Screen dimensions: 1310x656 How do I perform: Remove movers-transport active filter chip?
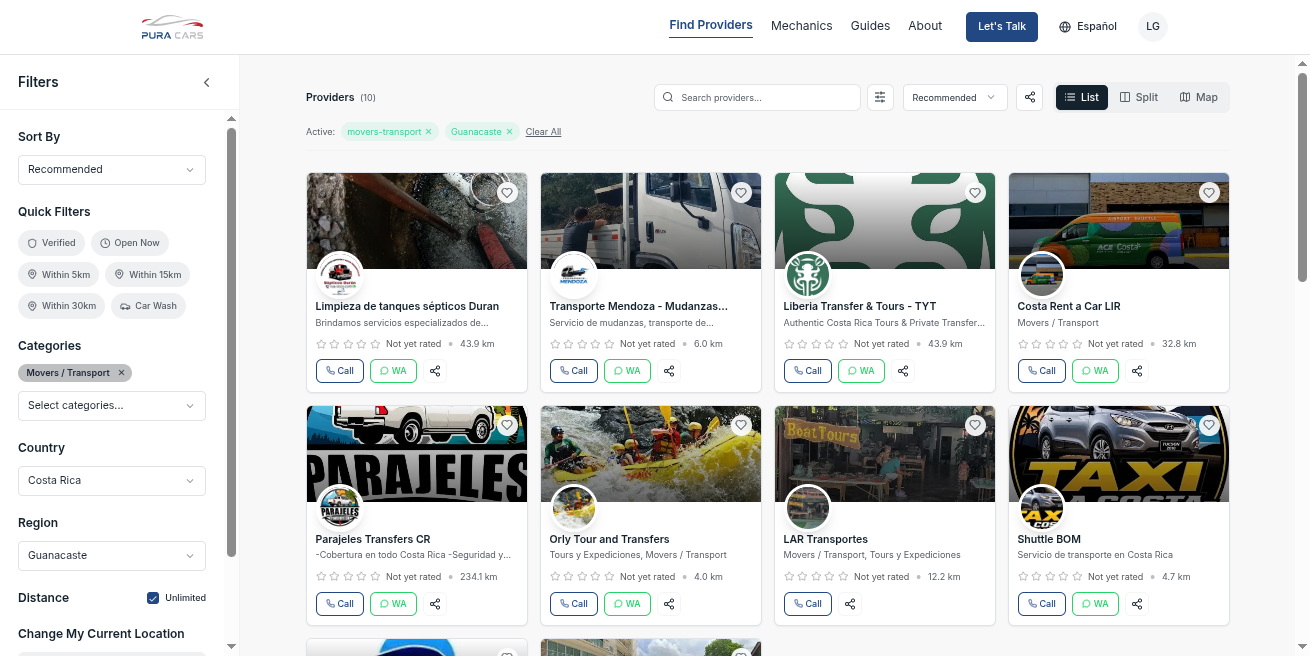coord(428,132)
